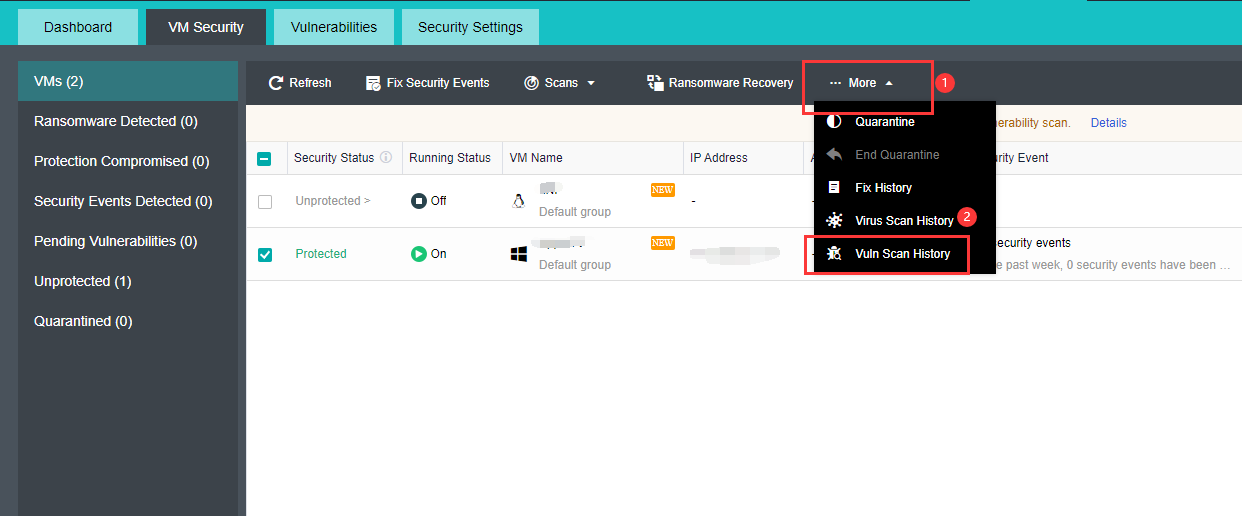Screen dimensions: 1242x516
Task: Sort by the VM Name column header
Action: click(536, 158)
